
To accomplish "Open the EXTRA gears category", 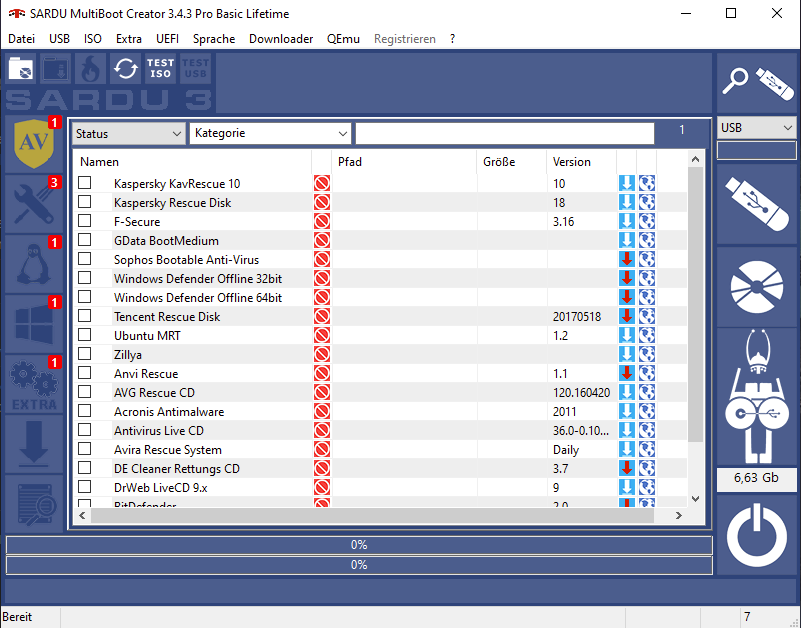I will pos(34,384).
